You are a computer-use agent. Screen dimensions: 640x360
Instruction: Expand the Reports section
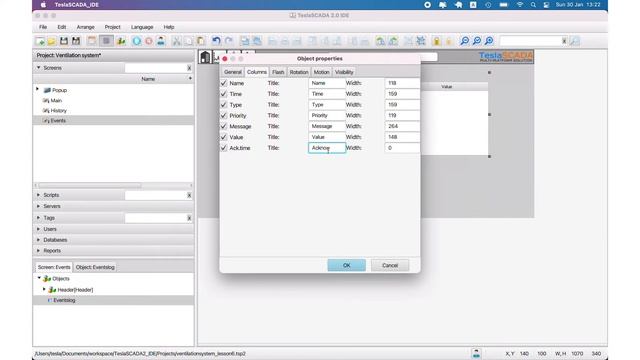pyautogui.click(x=39, y=251)
